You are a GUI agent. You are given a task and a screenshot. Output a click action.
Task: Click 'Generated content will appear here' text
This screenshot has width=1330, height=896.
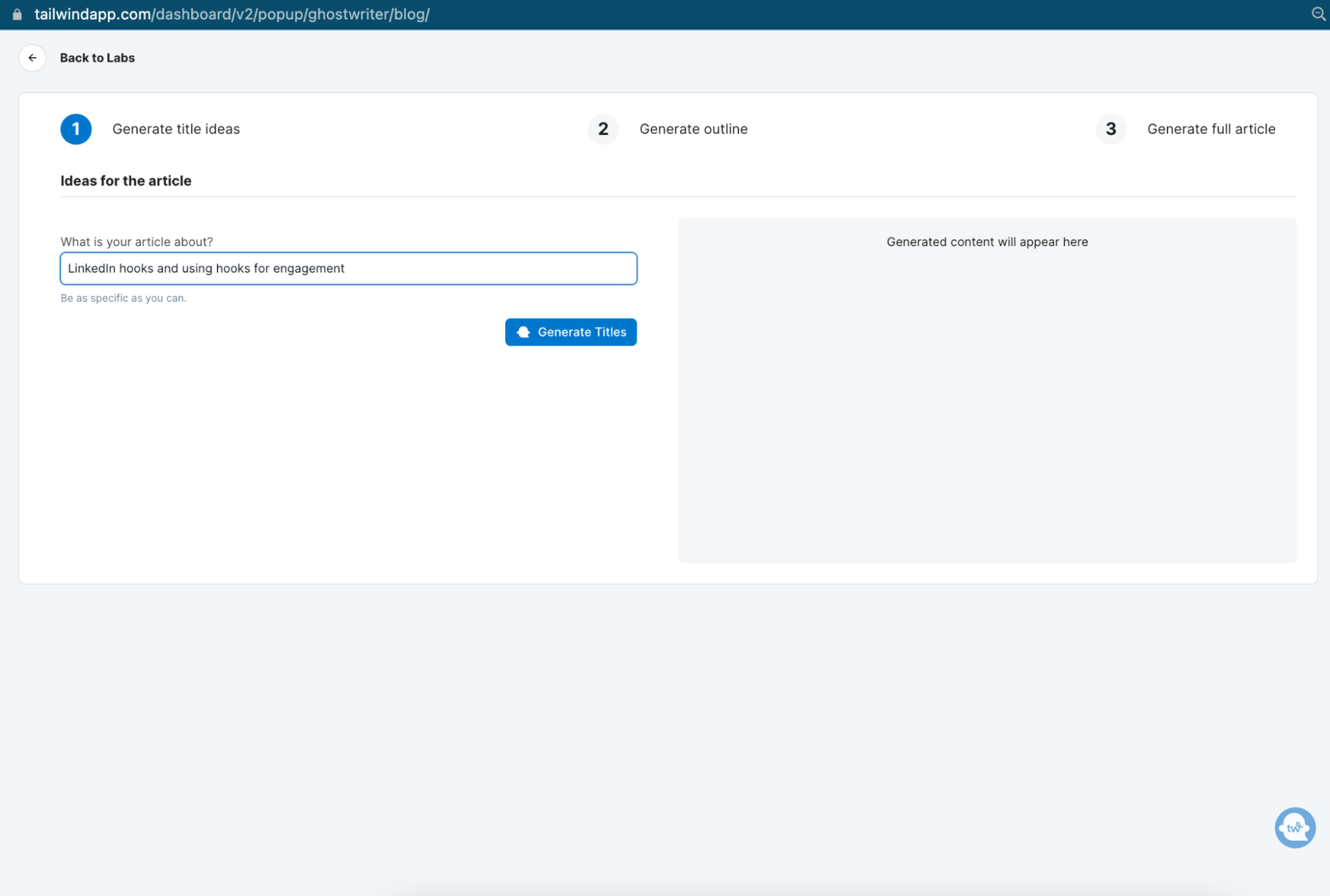[x=987, y=242]
